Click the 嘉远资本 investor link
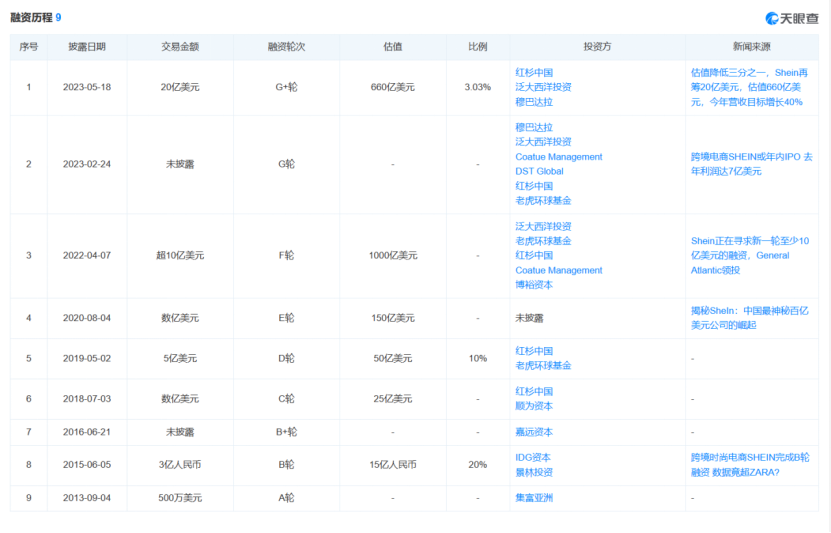The image size is (831, 533). [x=534, y=432]
